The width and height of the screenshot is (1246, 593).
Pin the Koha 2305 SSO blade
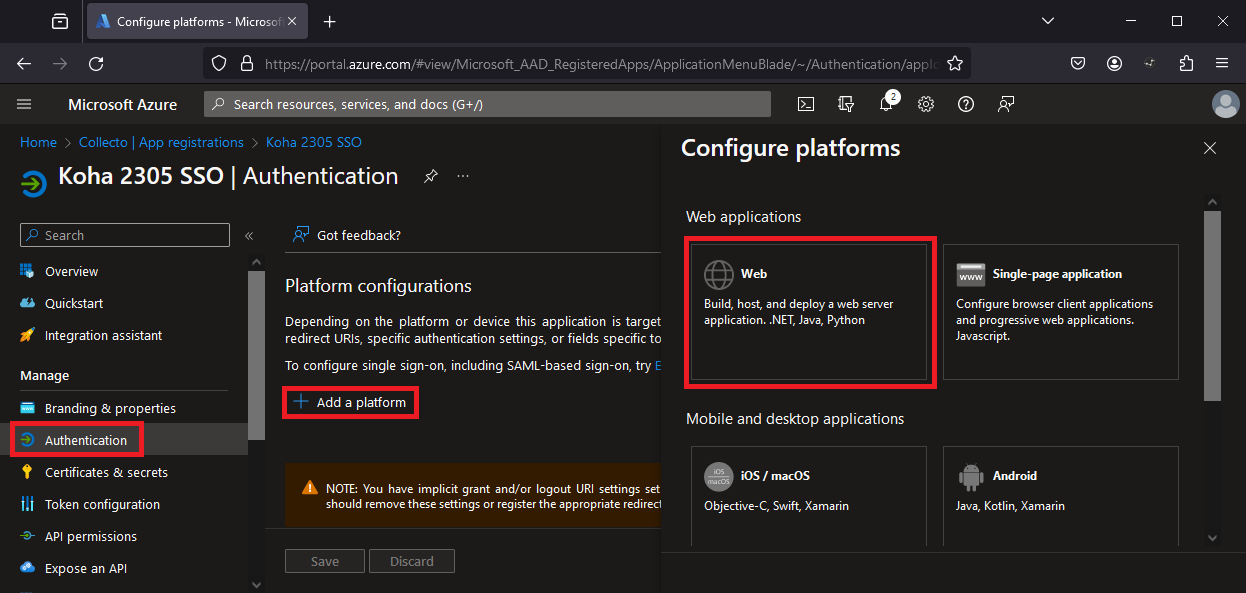[431, 176]
